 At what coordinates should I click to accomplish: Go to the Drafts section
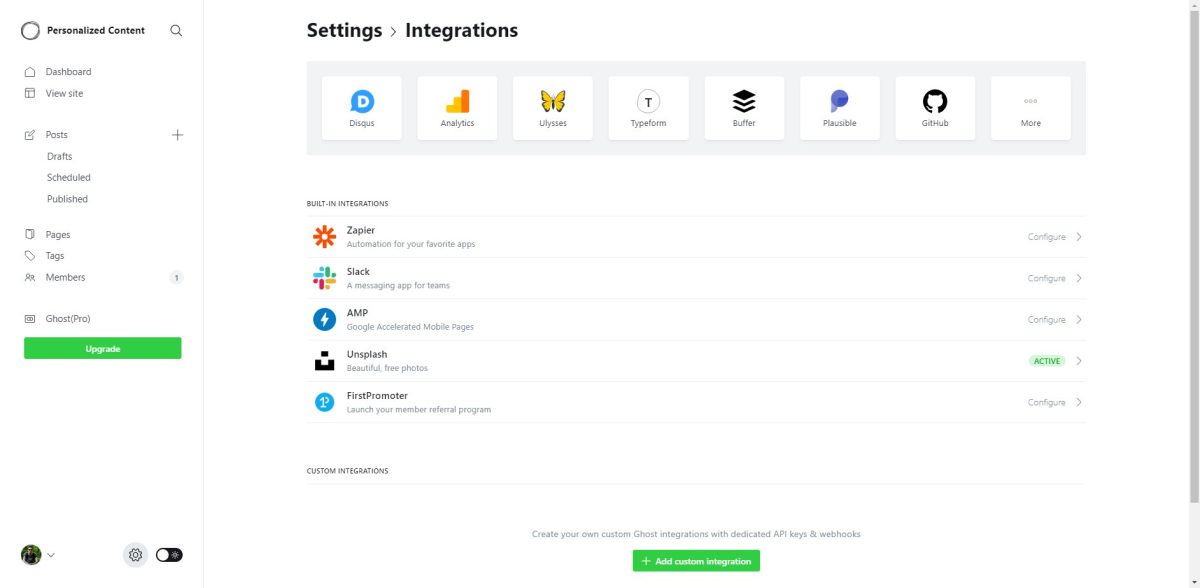click(x=59, y=156)
